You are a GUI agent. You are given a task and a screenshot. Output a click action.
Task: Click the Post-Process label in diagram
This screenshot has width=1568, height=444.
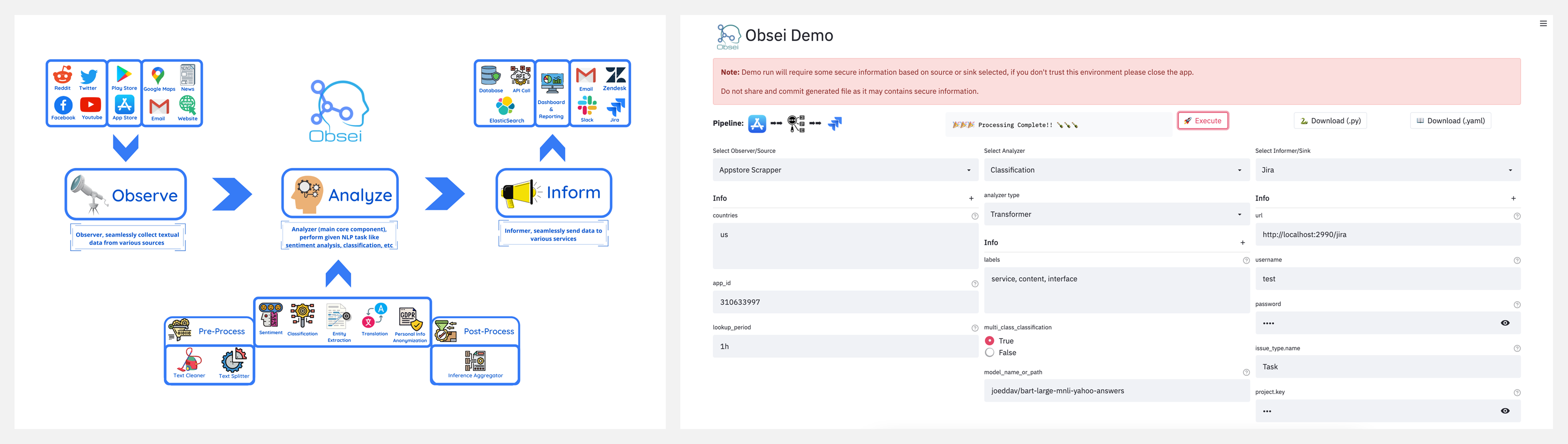pyautogui.click(x=489, y=331)
